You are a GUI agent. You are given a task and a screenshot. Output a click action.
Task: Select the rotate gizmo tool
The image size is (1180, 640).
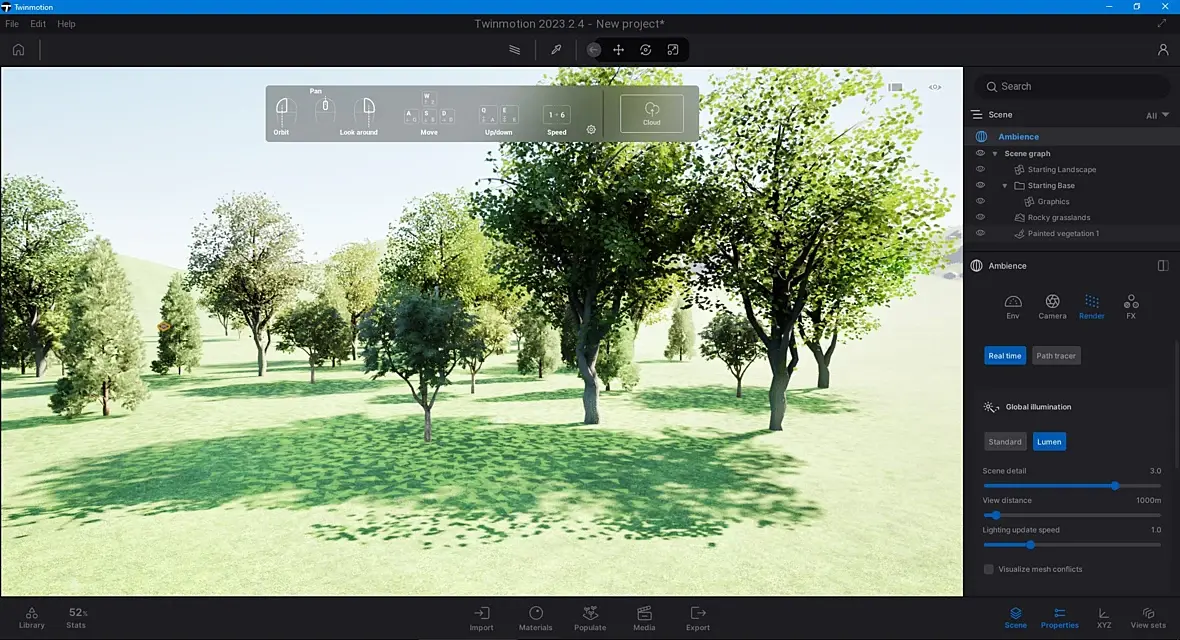(x=646, y=50)
